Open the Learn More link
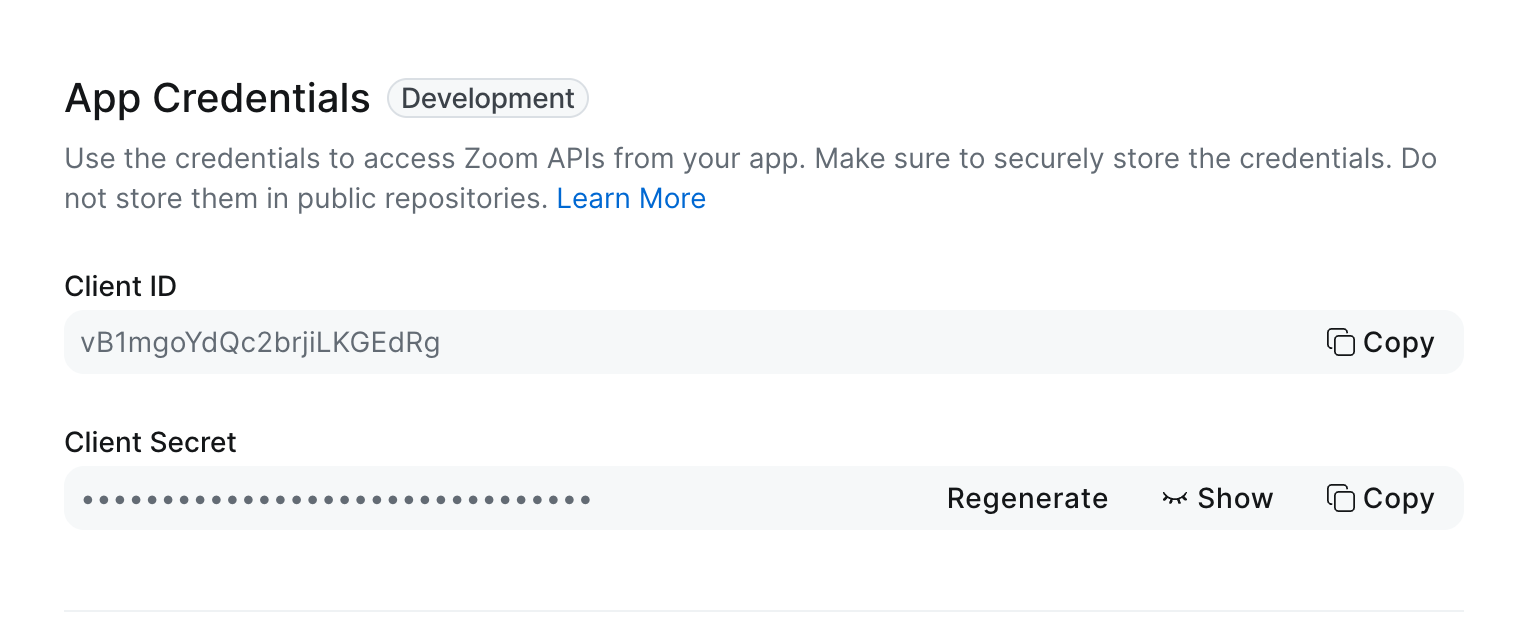This screenshot has width=1536, height=624. pyautogui.click(x=631, y=199)
